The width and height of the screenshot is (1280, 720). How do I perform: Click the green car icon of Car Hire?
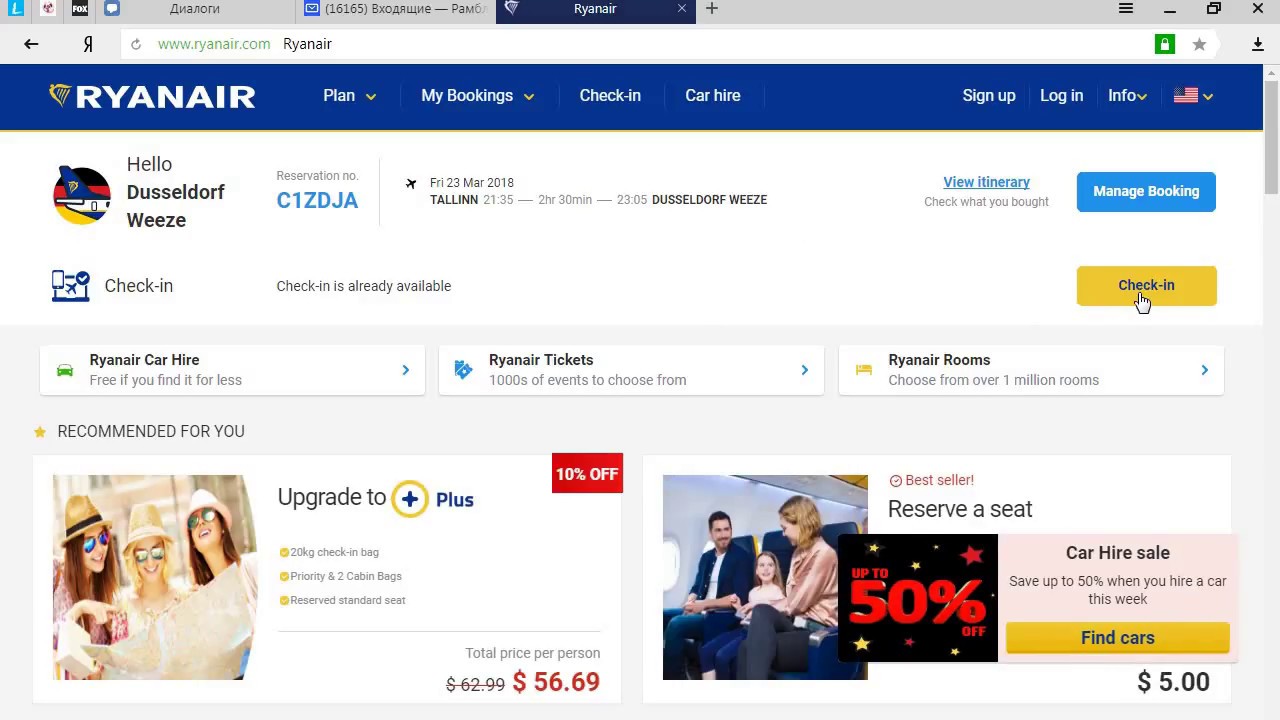pyautogui.click(x=65, y=370)
